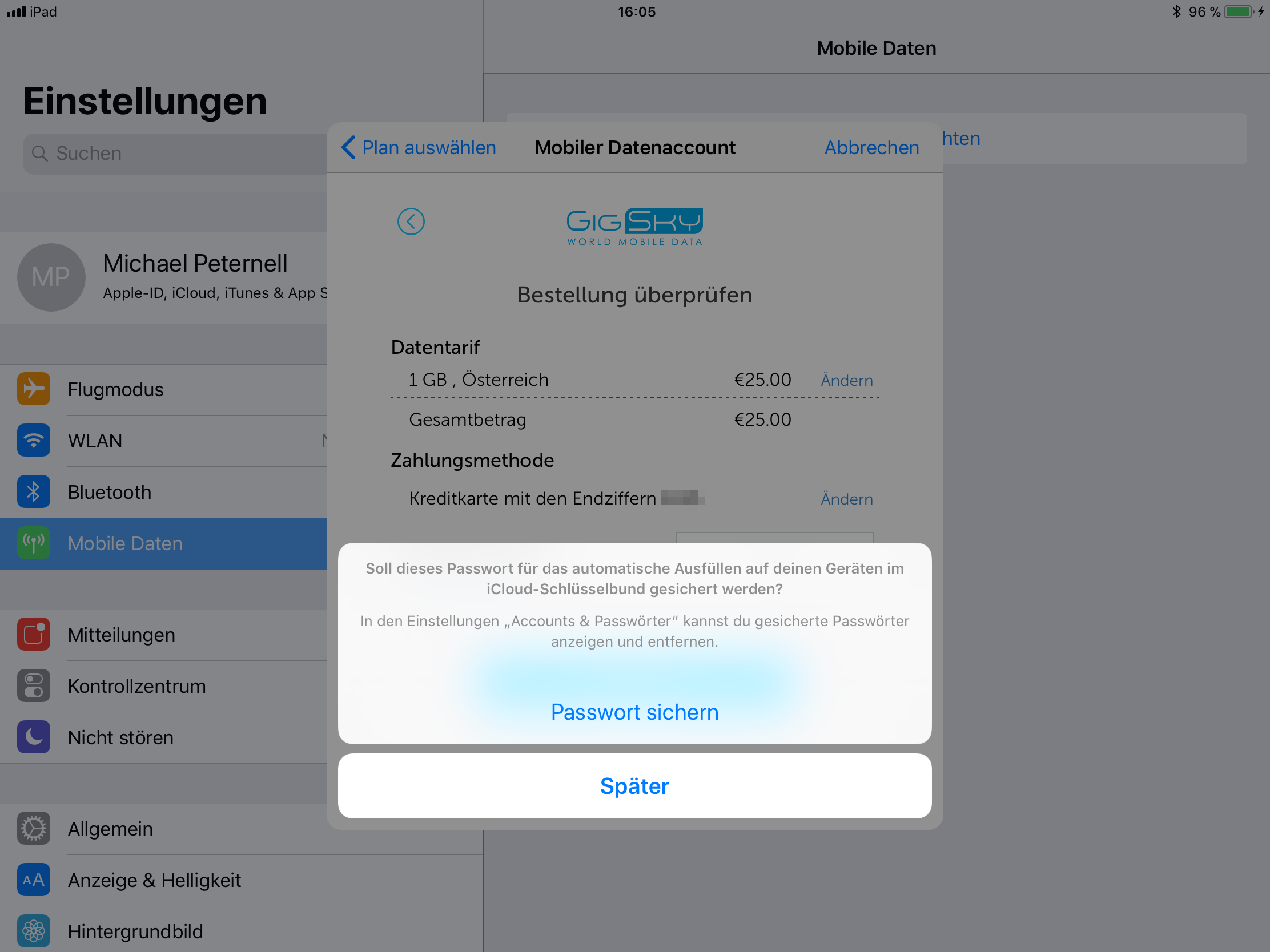Open the Allgemein gear icon
Image resolution: width=1270 pixels, height=952 pixels.
[33, 829]
